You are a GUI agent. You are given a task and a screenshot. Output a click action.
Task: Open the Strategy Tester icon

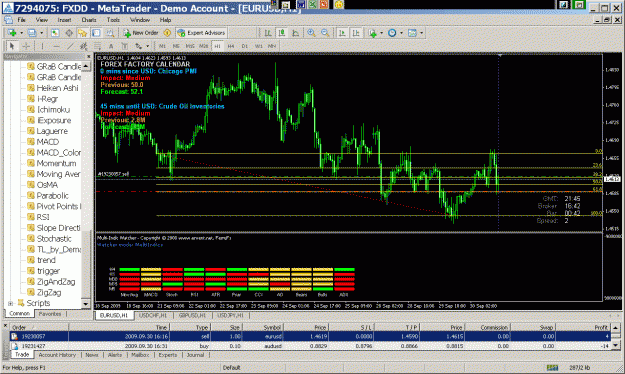pos(110,33)
